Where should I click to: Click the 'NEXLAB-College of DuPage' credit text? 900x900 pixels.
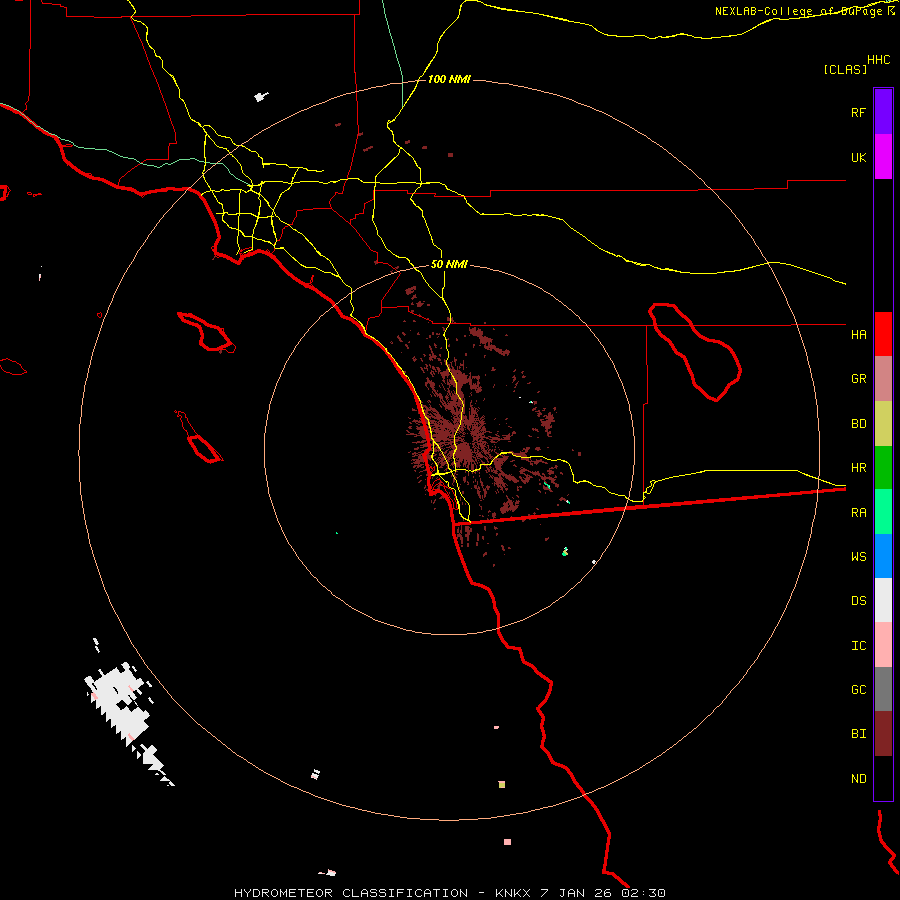pos(801,11)
